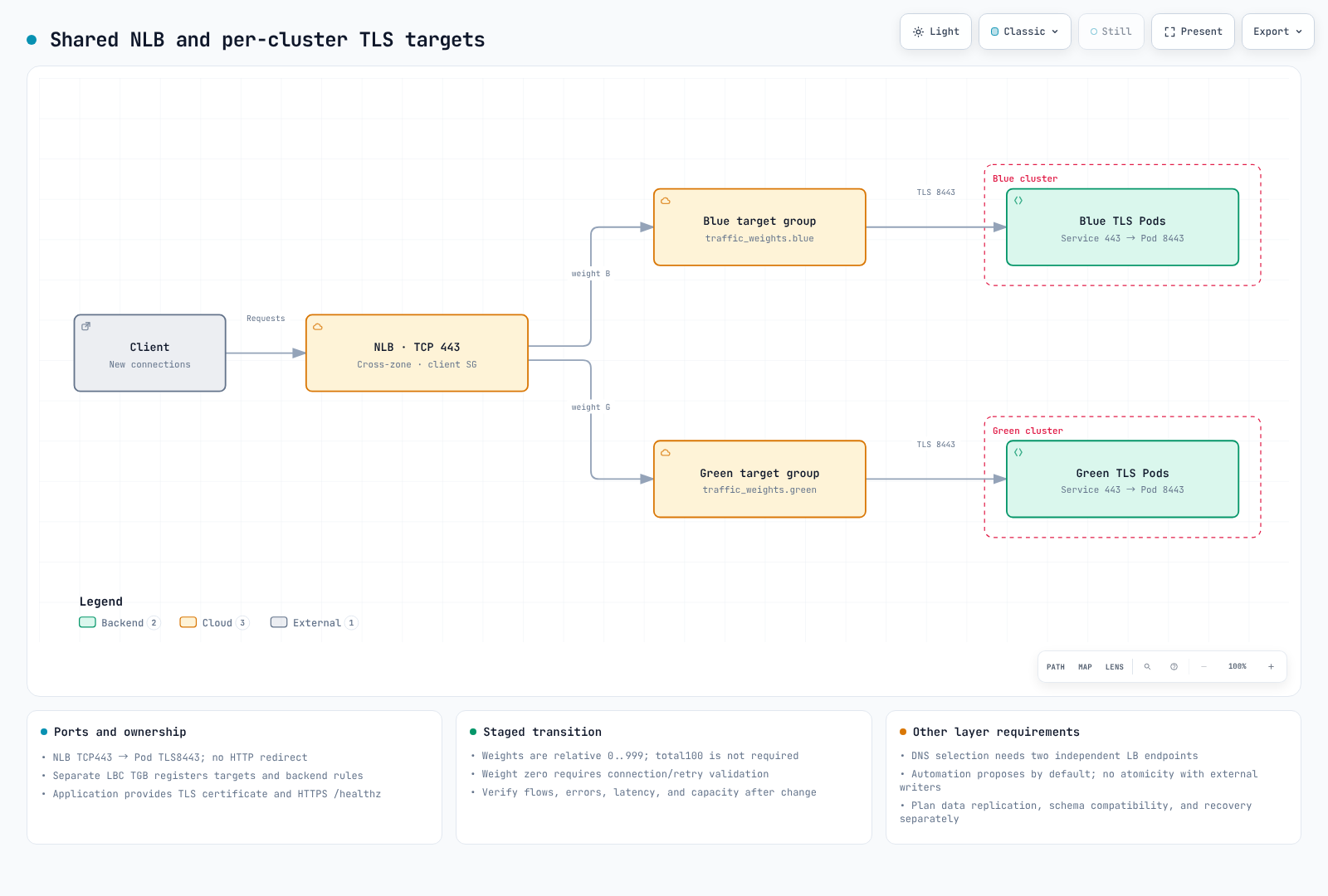Select the NLB · TCP 443 node
This screenshot has height=896, width=1328.
(x=417, y=353)
